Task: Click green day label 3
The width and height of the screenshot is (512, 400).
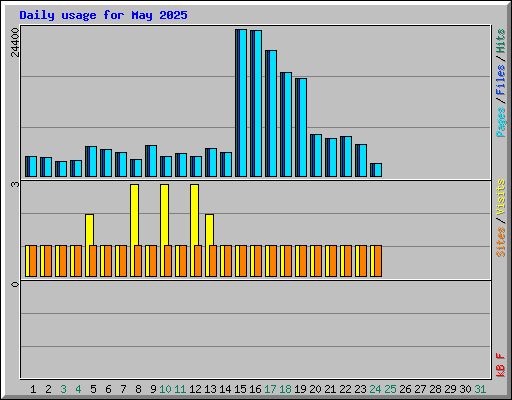Action: click(x=63, y=389)
